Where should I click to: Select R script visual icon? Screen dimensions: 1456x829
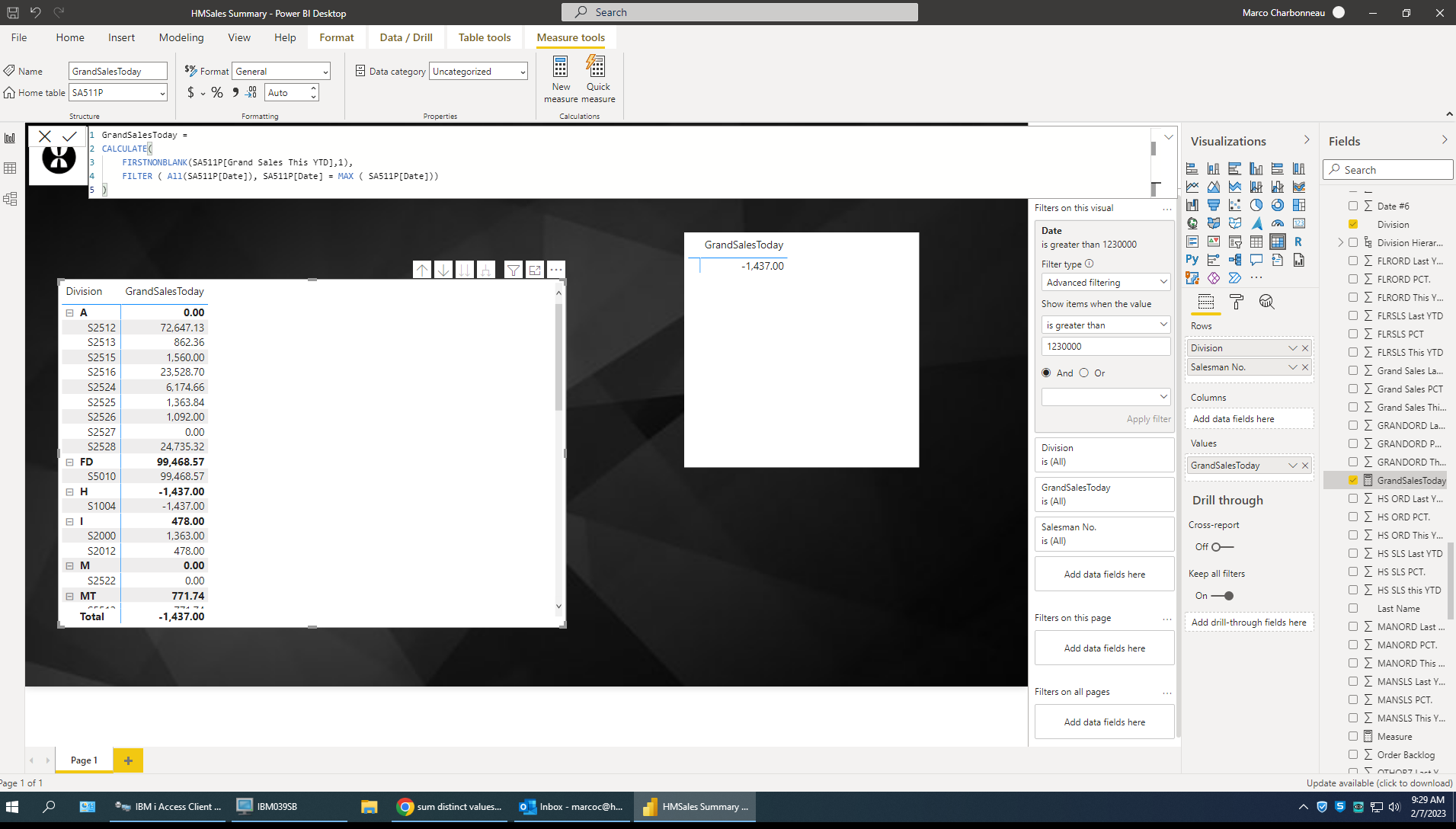tap(1298, 242)
